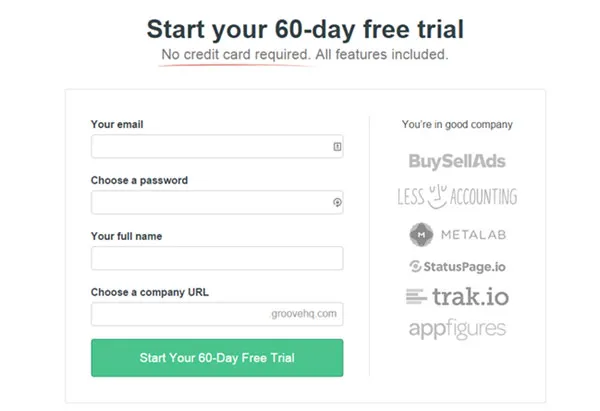Click into the Choose a password field
The image size is (600, 411).
pos(210,202)
